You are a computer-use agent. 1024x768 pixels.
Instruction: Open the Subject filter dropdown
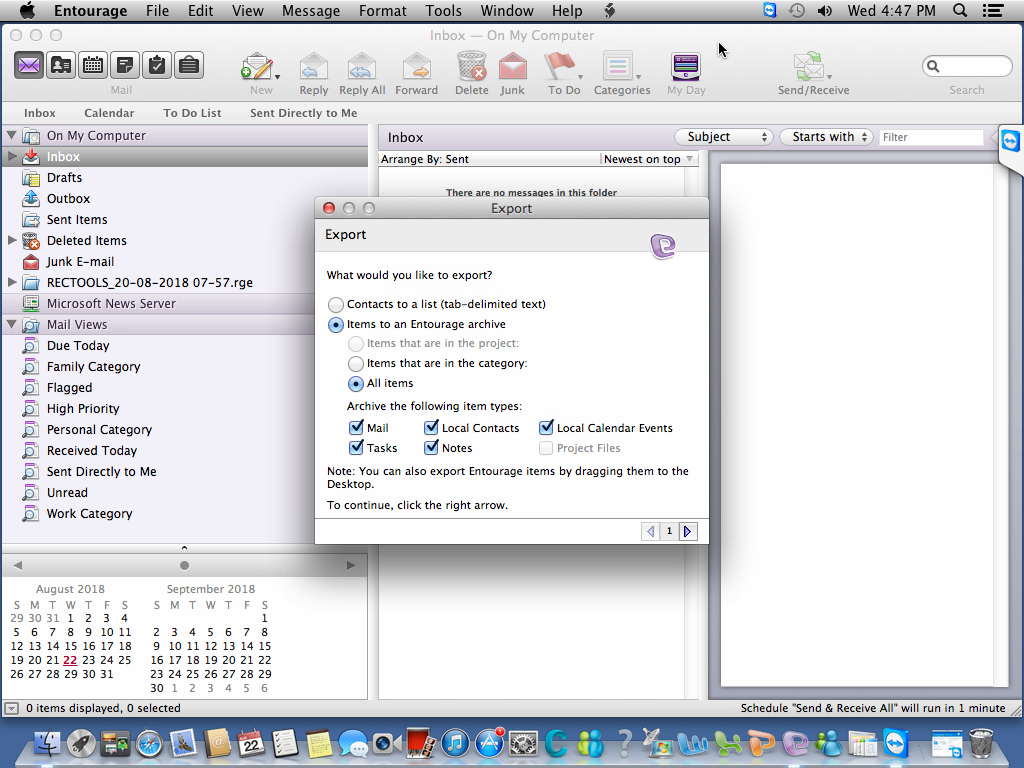pos(724,137)
